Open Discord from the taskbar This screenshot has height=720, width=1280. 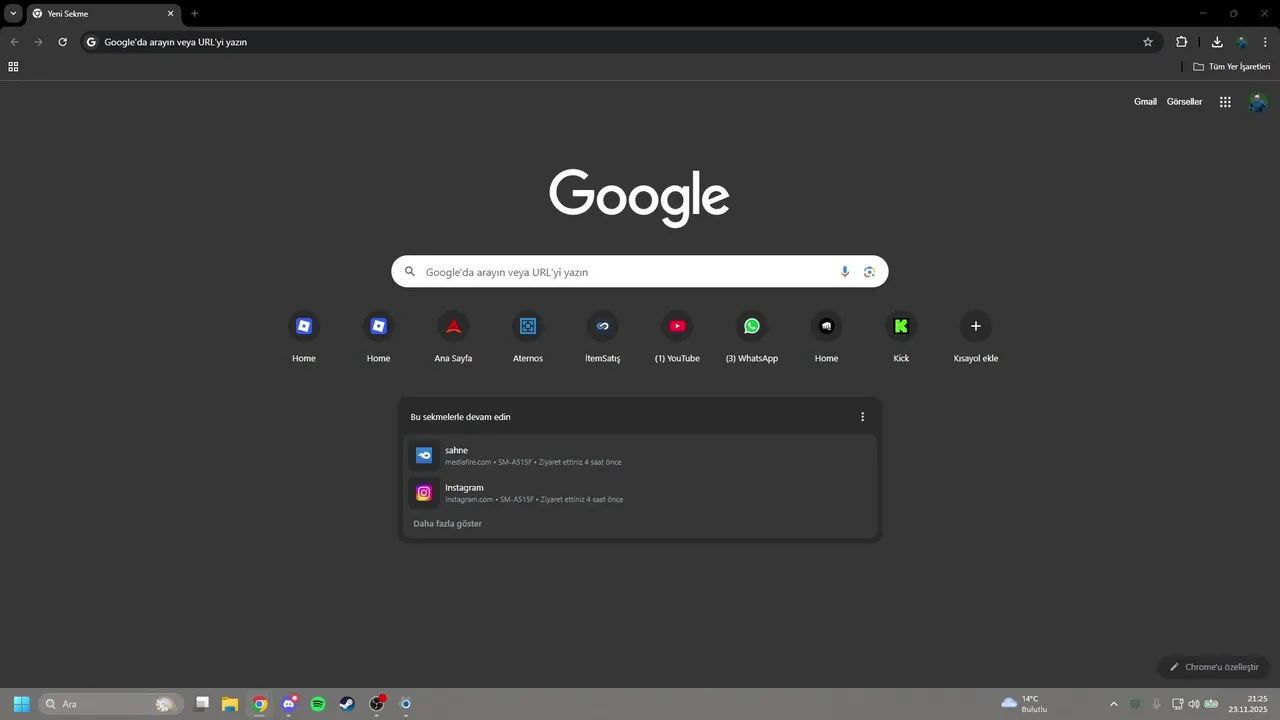tap(289, 704)
